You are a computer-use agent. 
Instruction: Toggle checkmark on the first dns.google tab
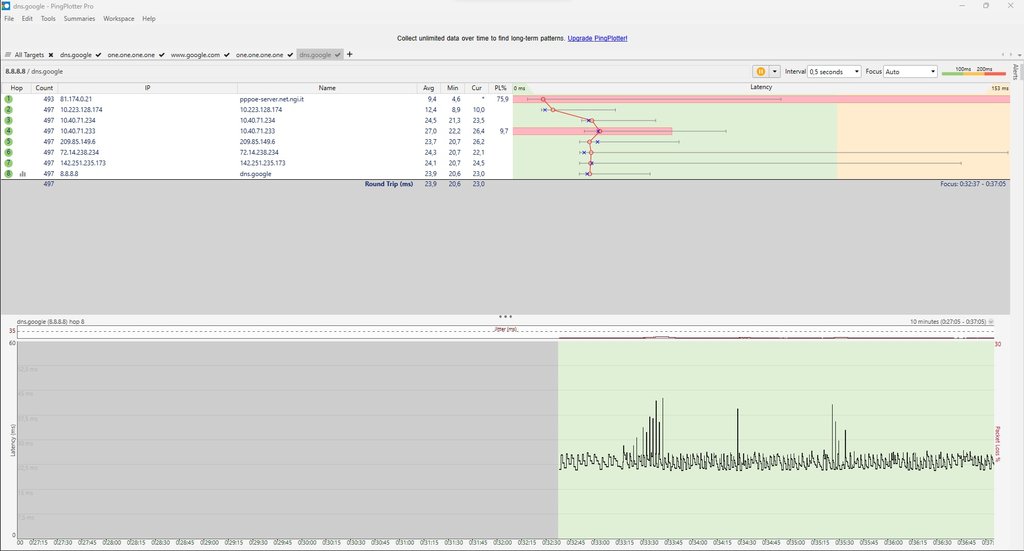coord(98,54)
